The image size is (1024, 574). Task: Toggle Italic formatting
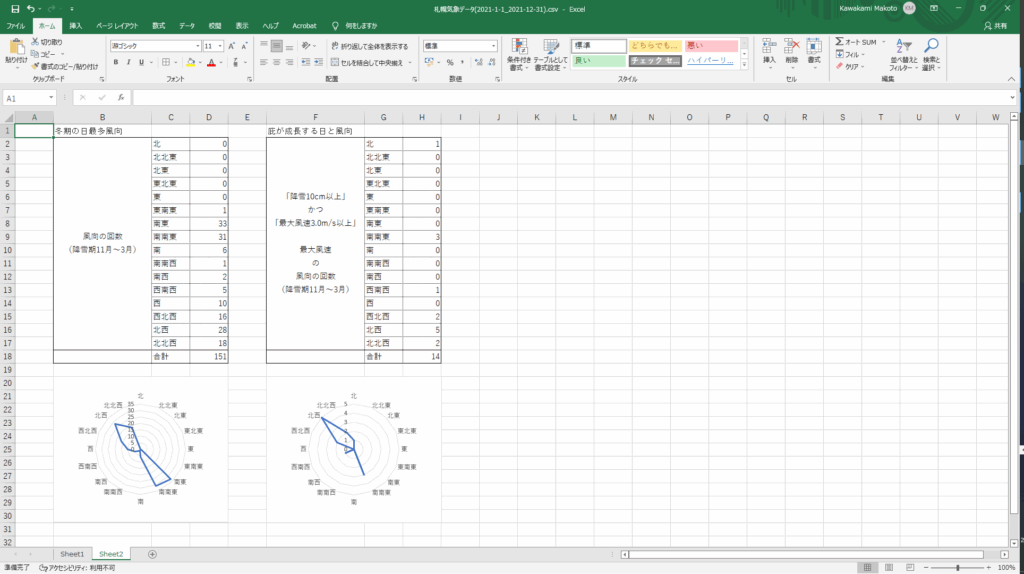click(x=128, y=62)
